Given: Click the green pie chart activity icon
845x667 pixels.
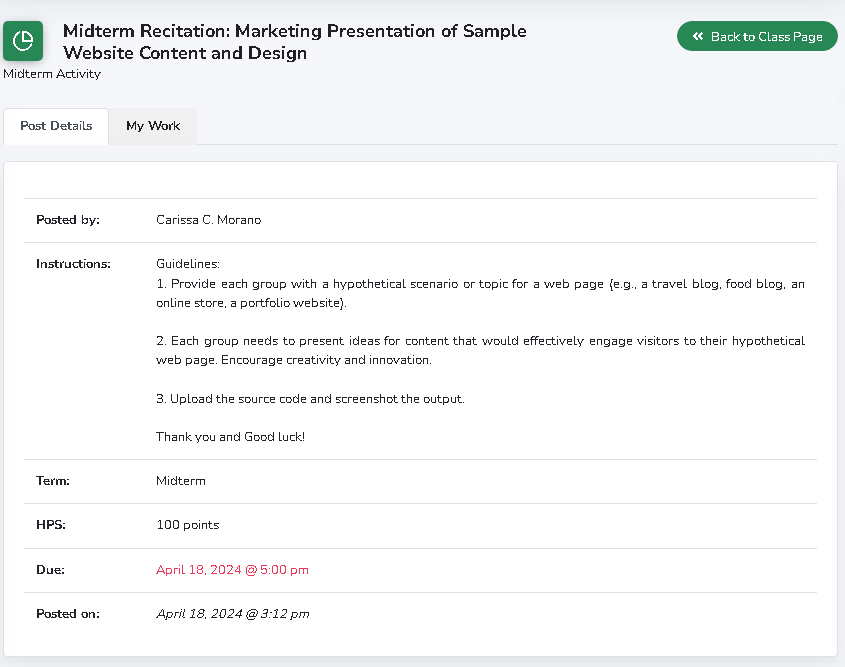Looking at the screenshot, I should [x=23, y=41].
